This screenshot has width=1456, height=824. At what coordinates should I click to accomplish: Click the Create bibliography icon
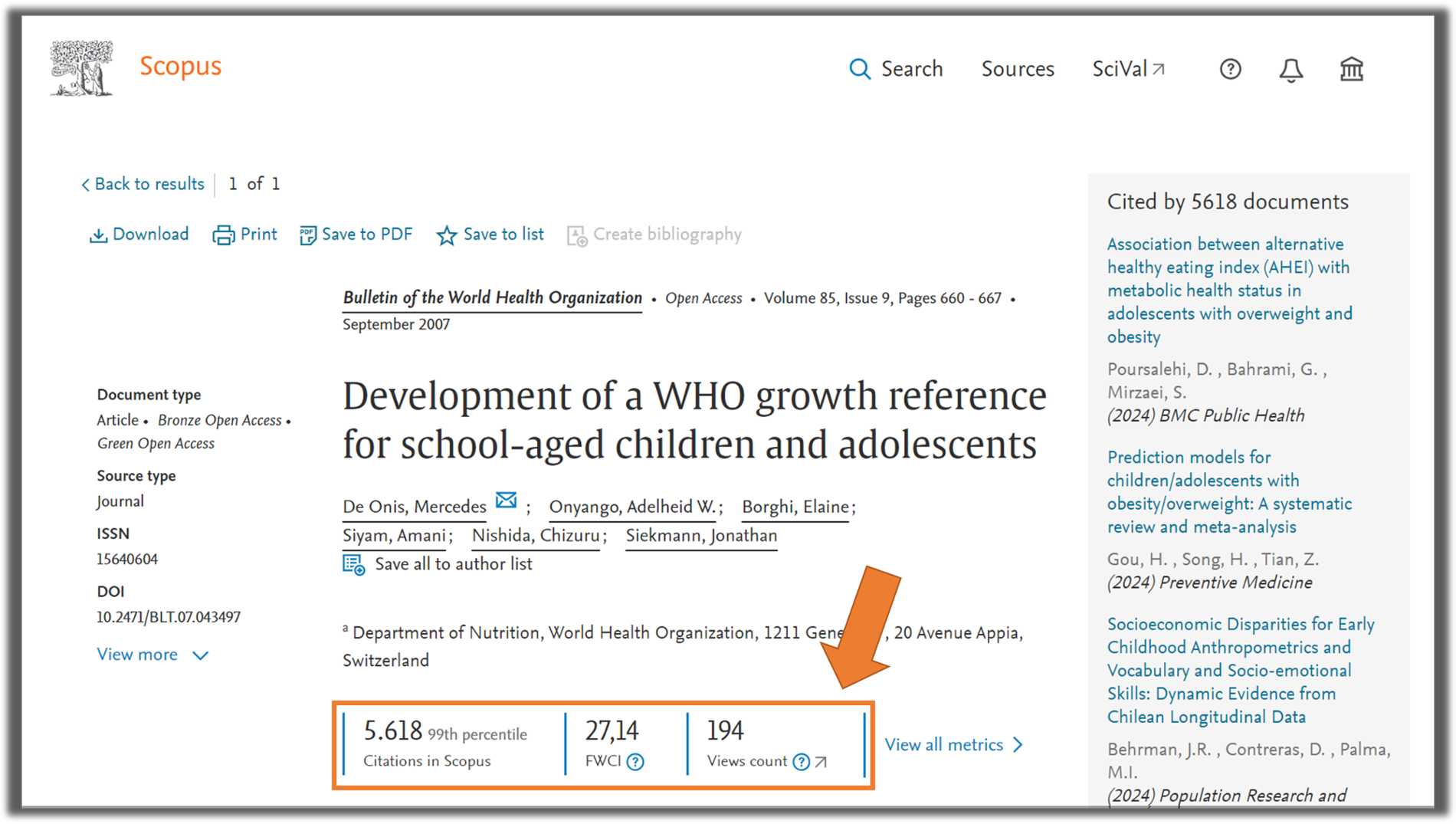pyautogui.click(x=576, y=236)
